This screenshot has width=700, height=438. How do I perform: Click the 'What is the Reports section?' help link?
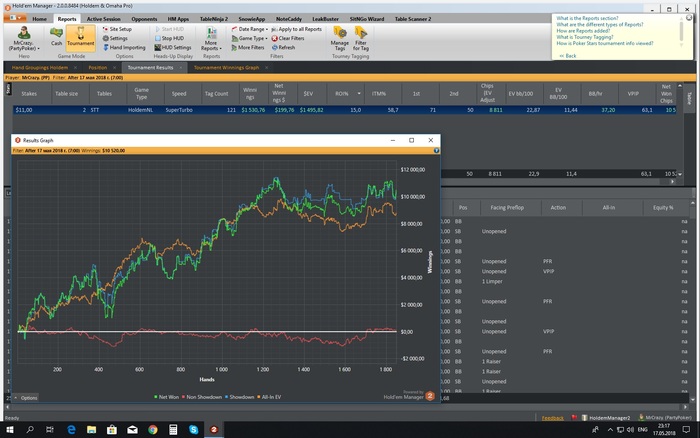click(x=587, y=18)
